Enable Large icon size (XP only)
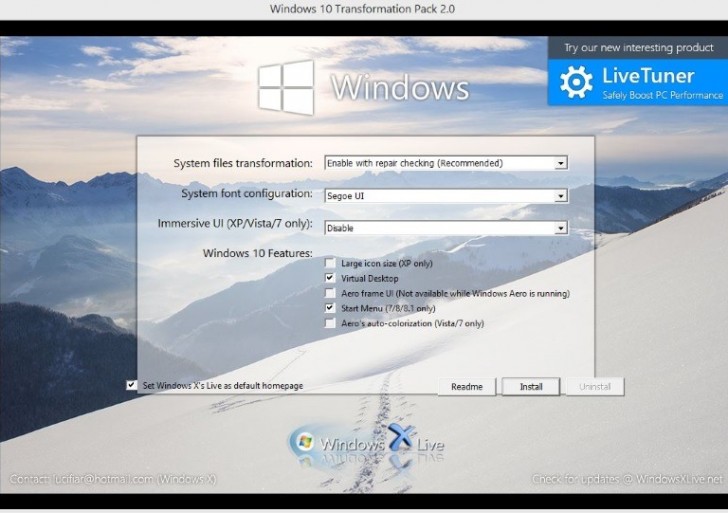The image size is (728, 513). (x=330, y=263)
